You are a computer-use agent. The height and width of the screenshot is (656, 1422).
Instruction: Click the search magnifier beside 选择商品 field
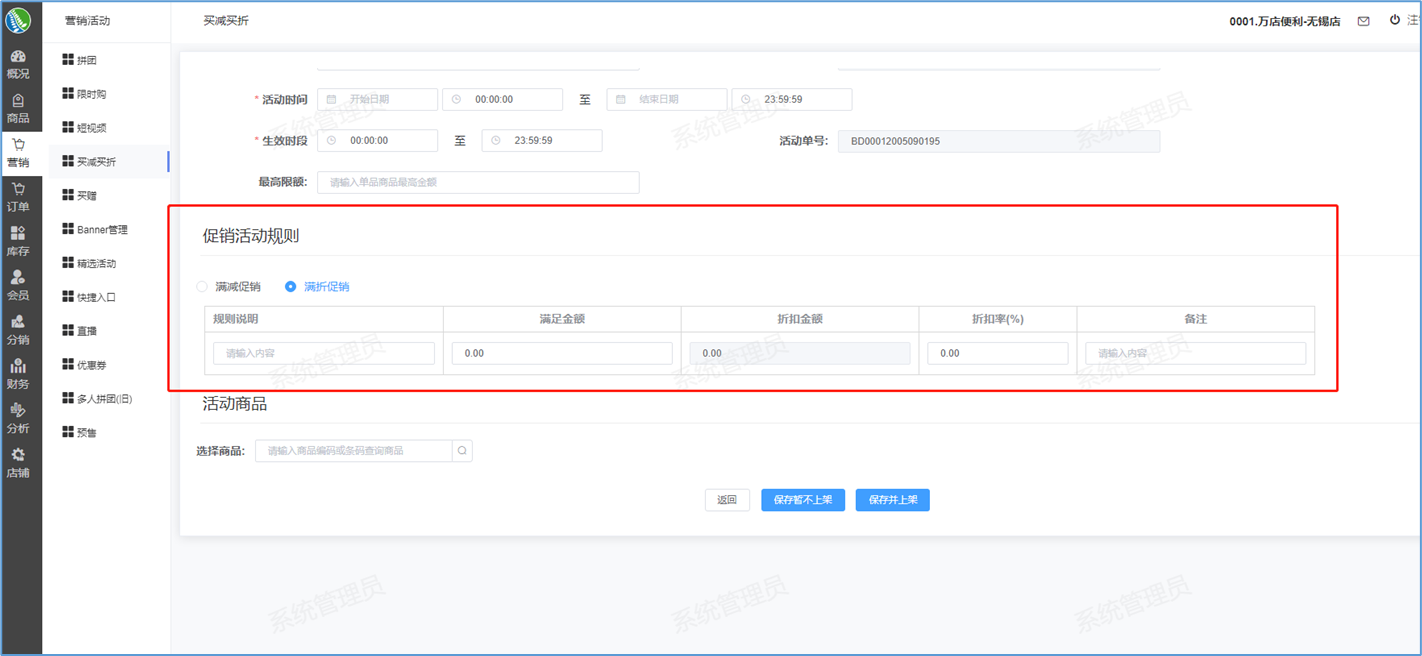point(462,451)
